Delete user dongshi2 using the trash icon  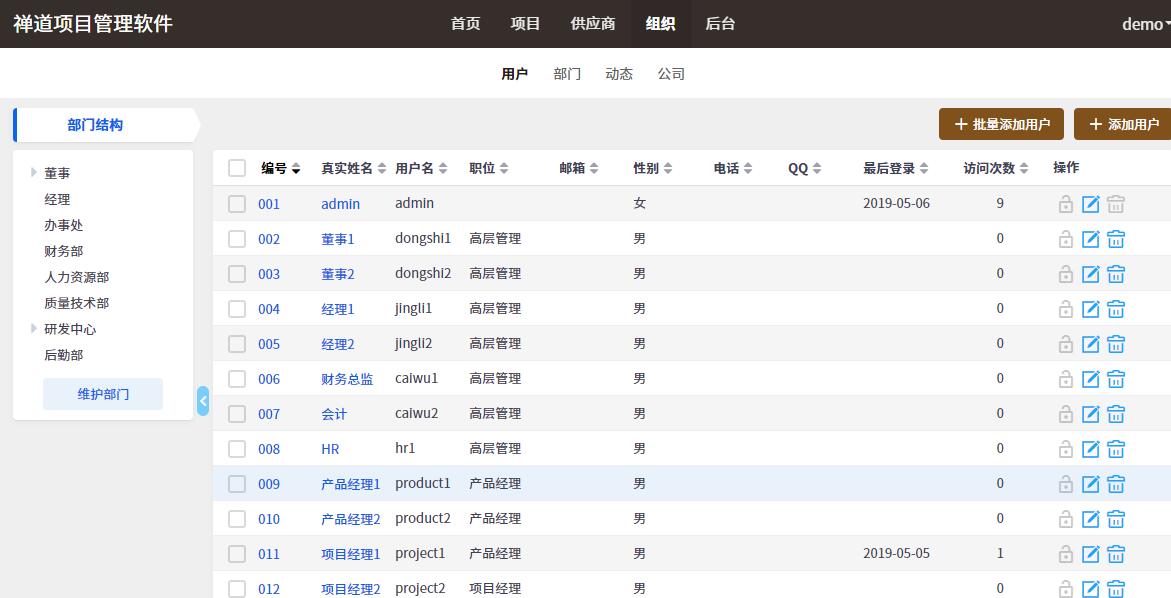(1116, 274)
